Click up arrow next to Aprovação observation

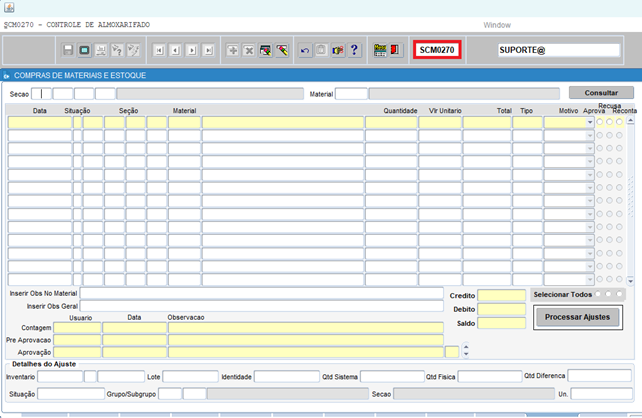[466, 347]
